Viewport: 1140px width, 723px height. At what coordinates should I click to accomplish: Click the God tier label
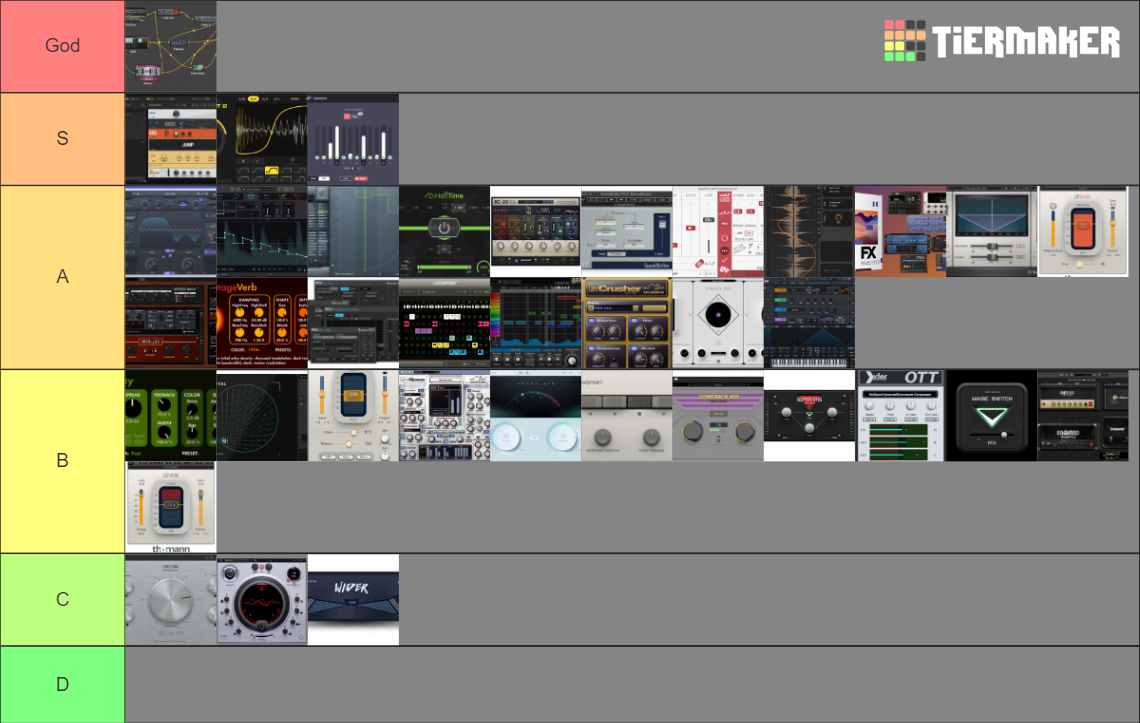(62, 46)
